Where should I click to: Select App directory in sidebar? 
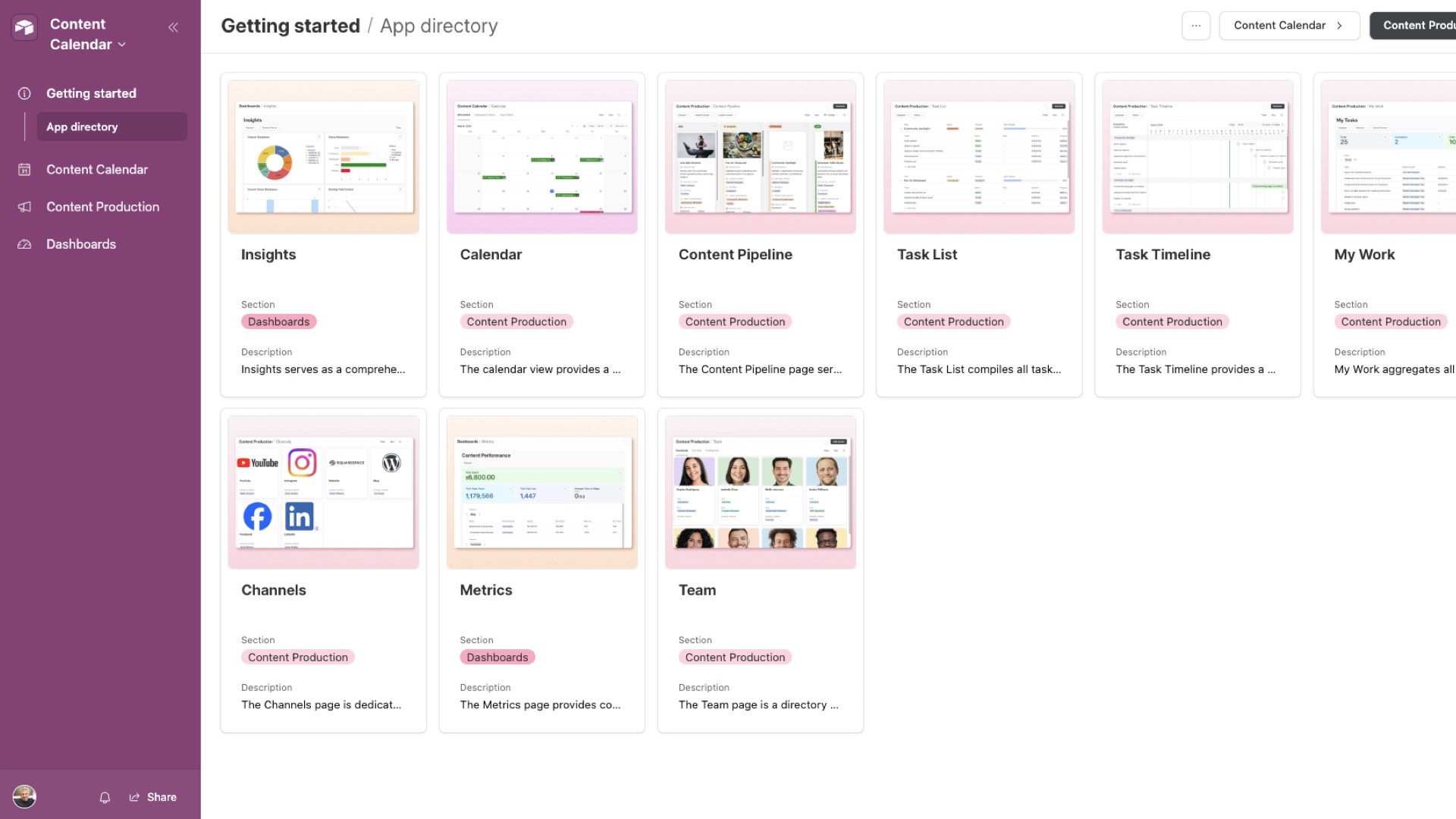pos(82,127)
